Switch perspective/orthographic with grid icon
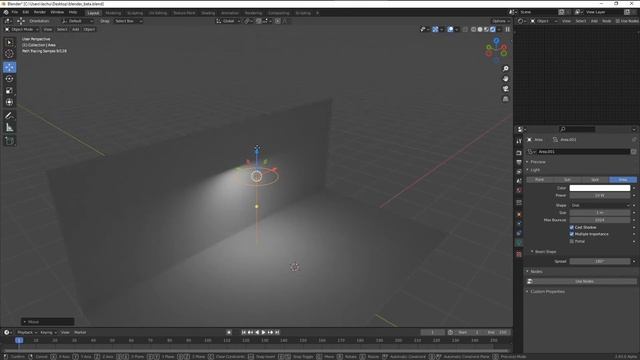 coord(506,99)
